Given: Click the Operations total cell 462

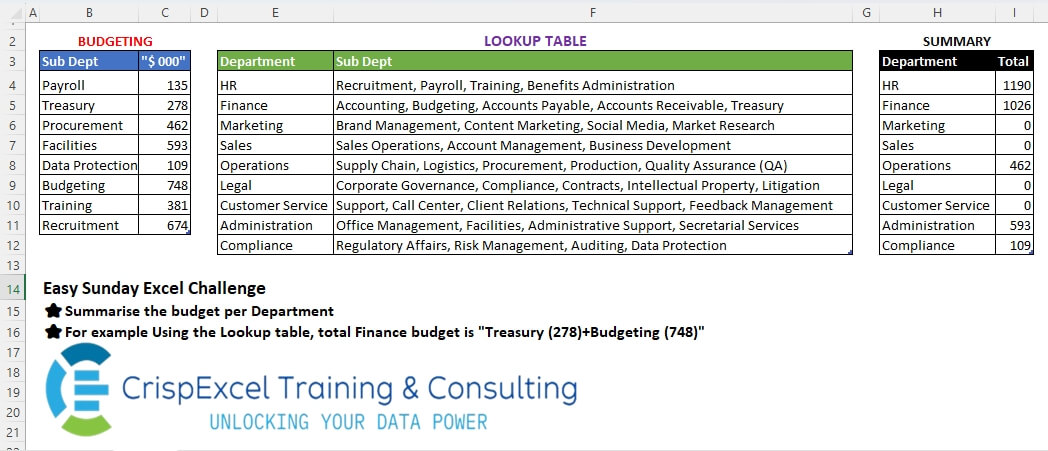Looking at the screenshot, I should [1014, 166].
